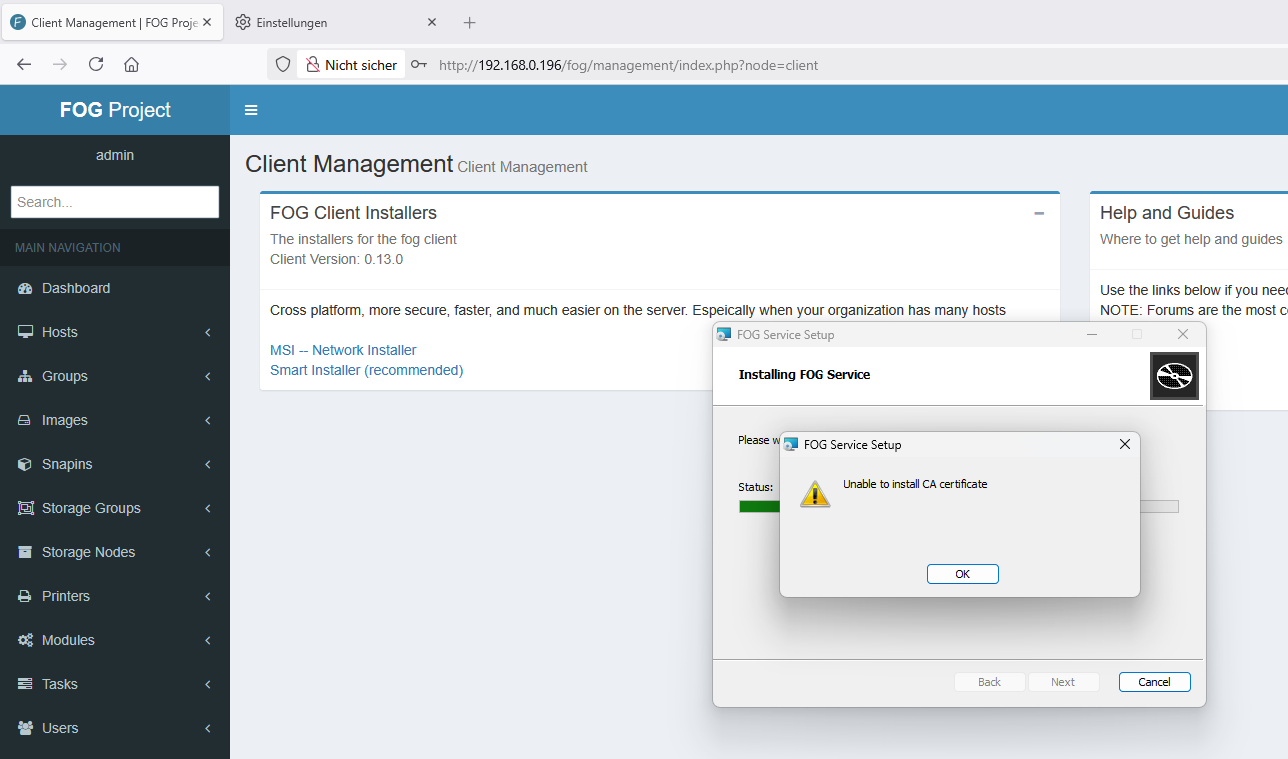Image resolution: width=1288 pixels, height=759 pixels.
Task: Open Snapins in main navigation
Action: point(114,464)
